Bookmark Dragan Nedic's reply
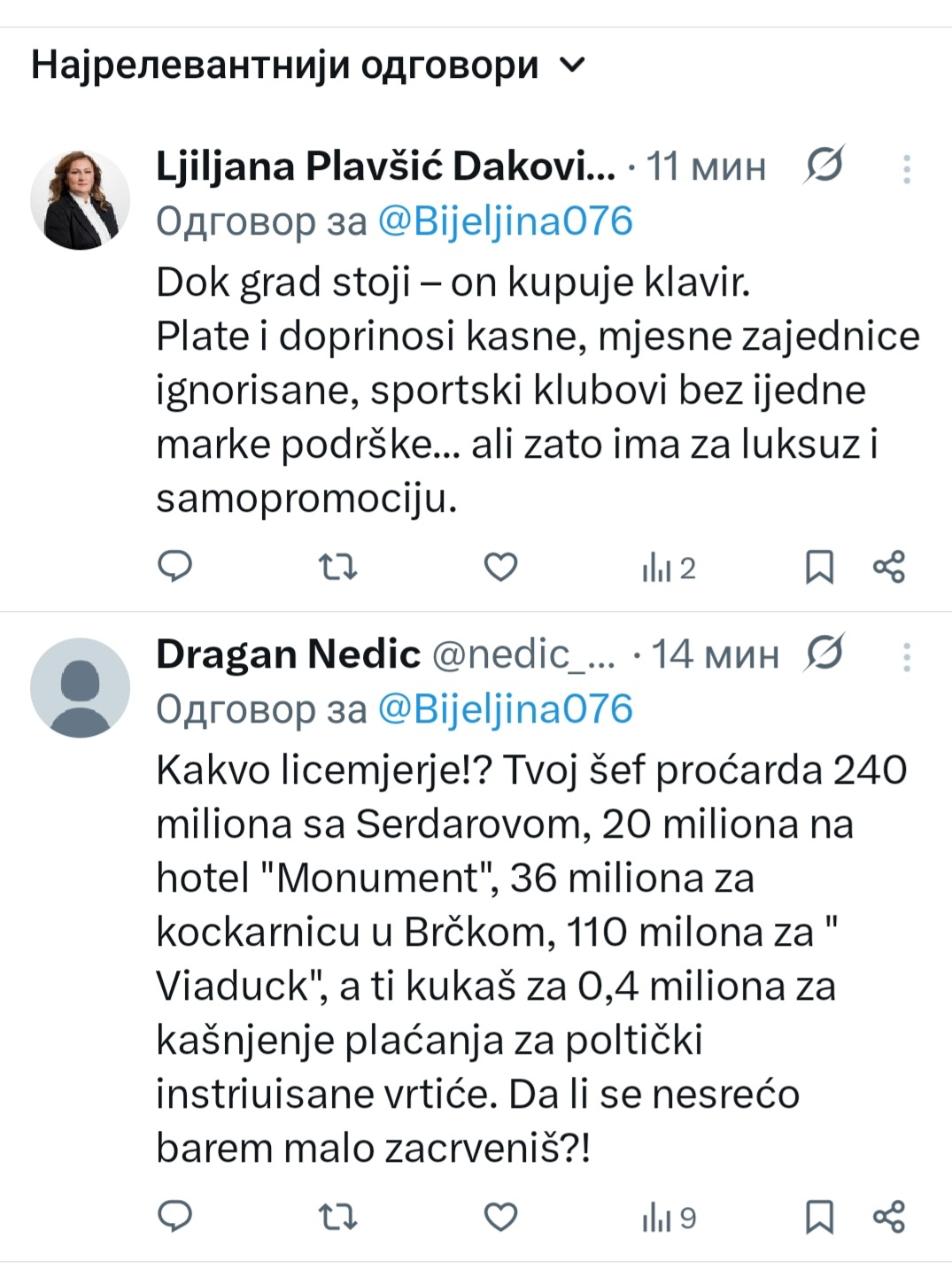Viewport: 952px width, 1269px height. [819, 1217]
